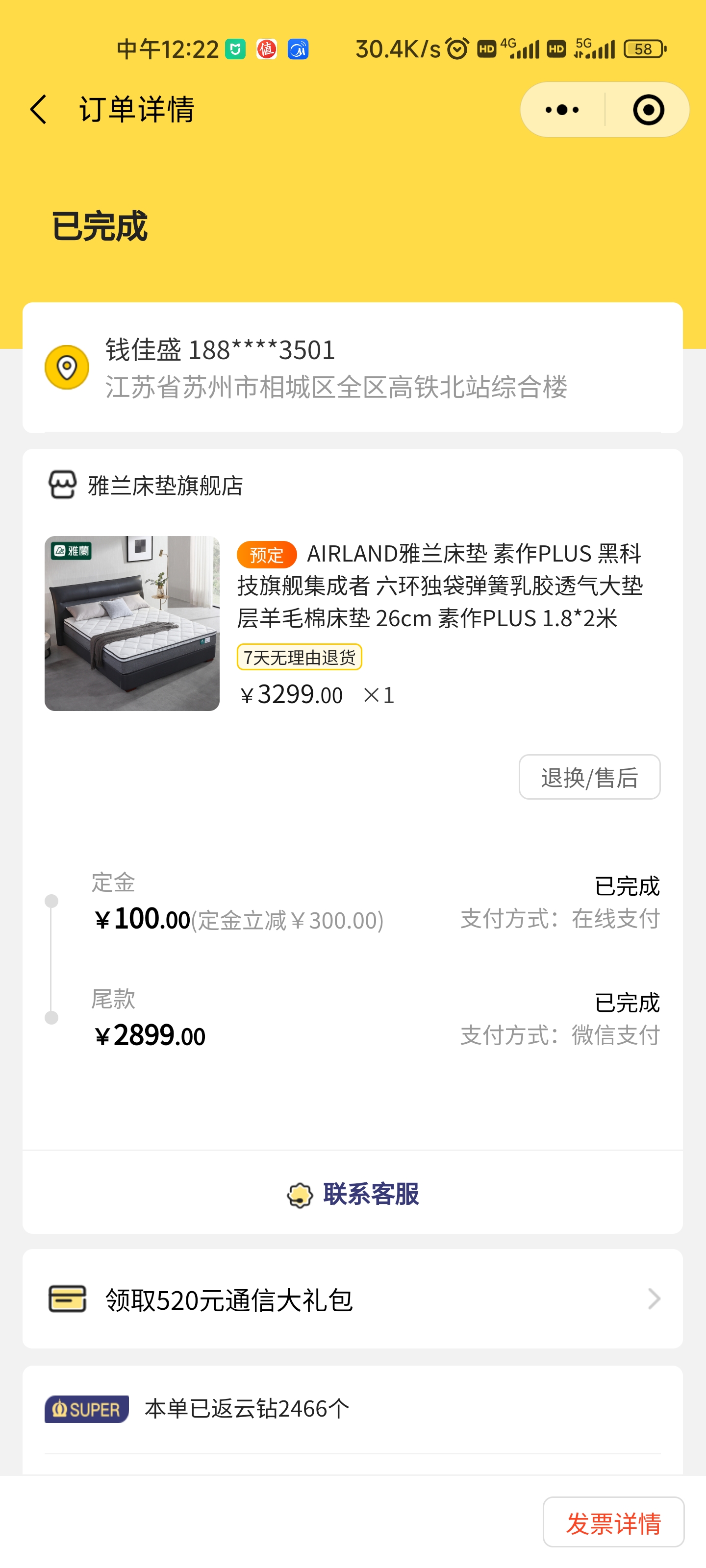Tap the 本单已返云钻2466个 row
This screenshot has width=706, height=1568.
tap(247, 1409)
